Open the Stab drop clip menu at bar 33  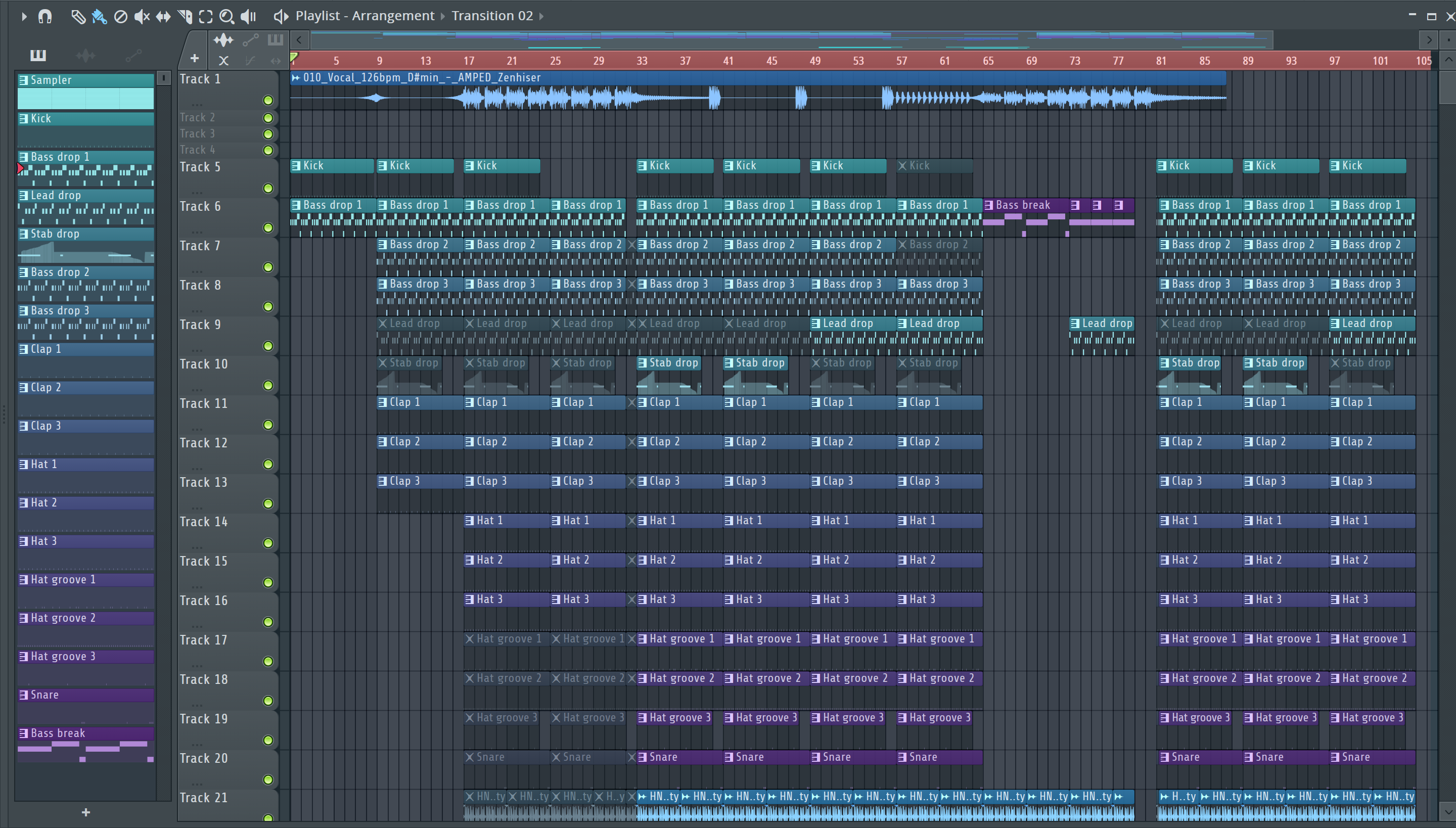coord(643,363)
